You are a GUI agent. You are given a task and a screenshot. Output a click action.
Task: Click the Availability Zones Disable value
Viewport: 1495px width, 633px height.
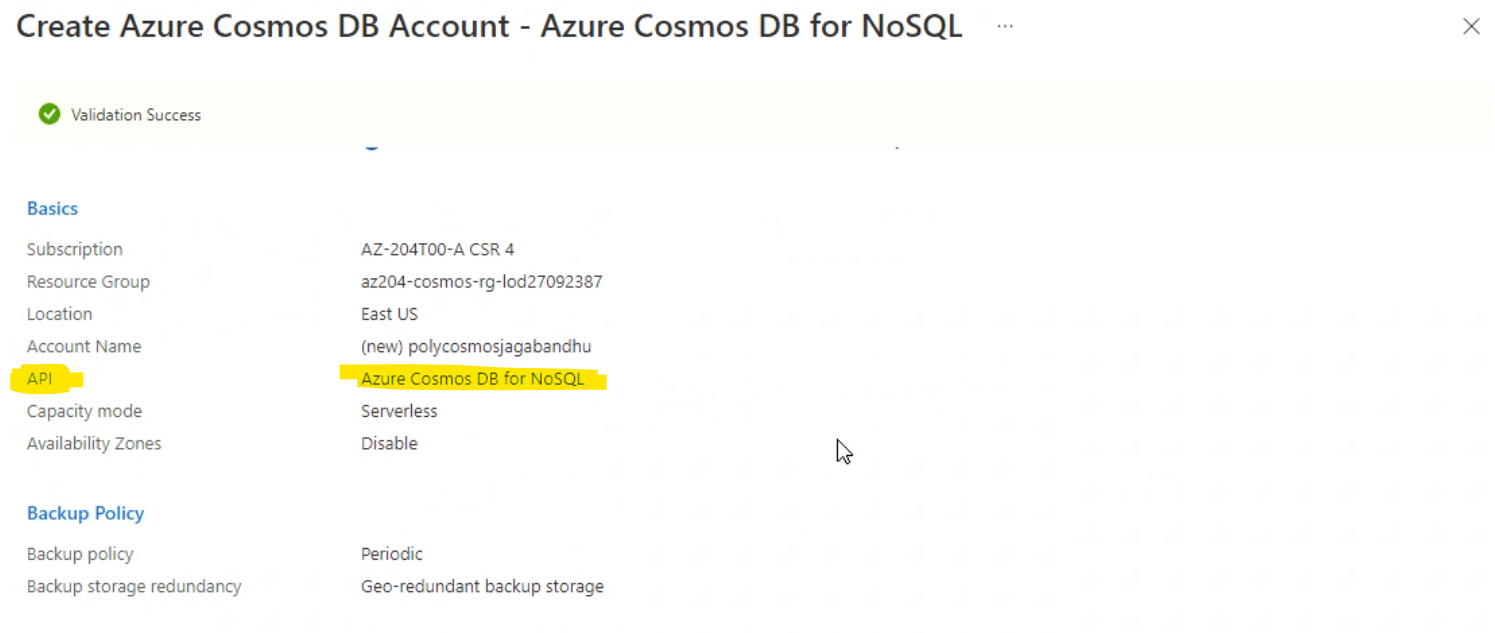389,443
